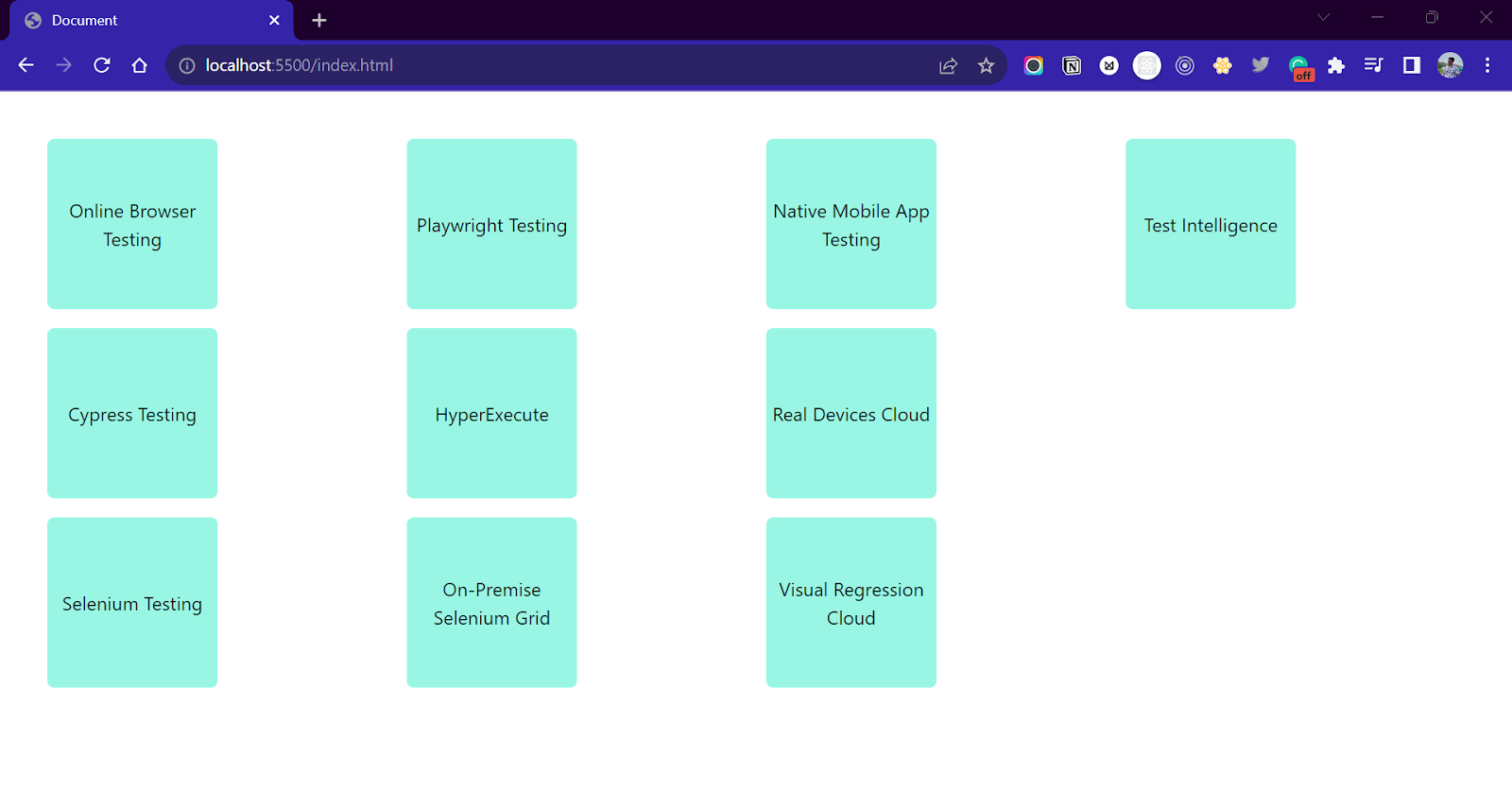This screenshot has width=1512, height=791.
Task: Open the profile avatar menu
Action: (x=1451, y=65)
